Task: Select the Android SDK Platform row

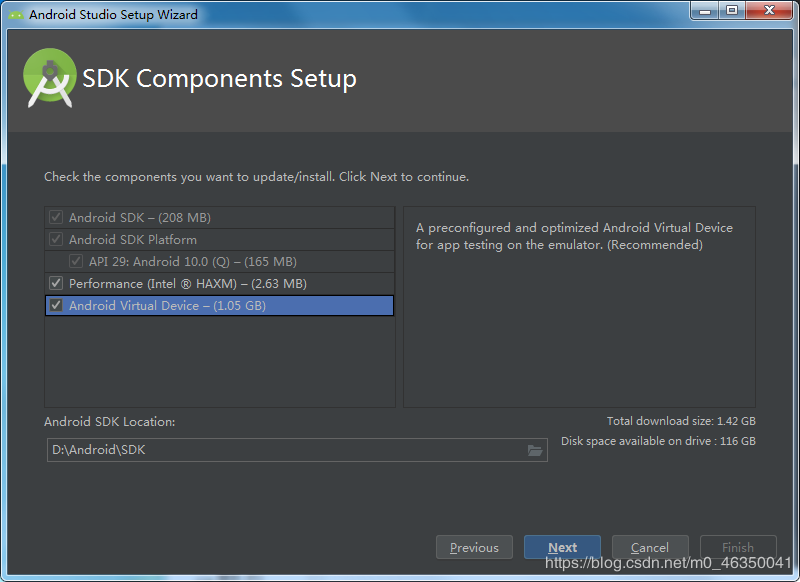Action: tap(219, 239)
